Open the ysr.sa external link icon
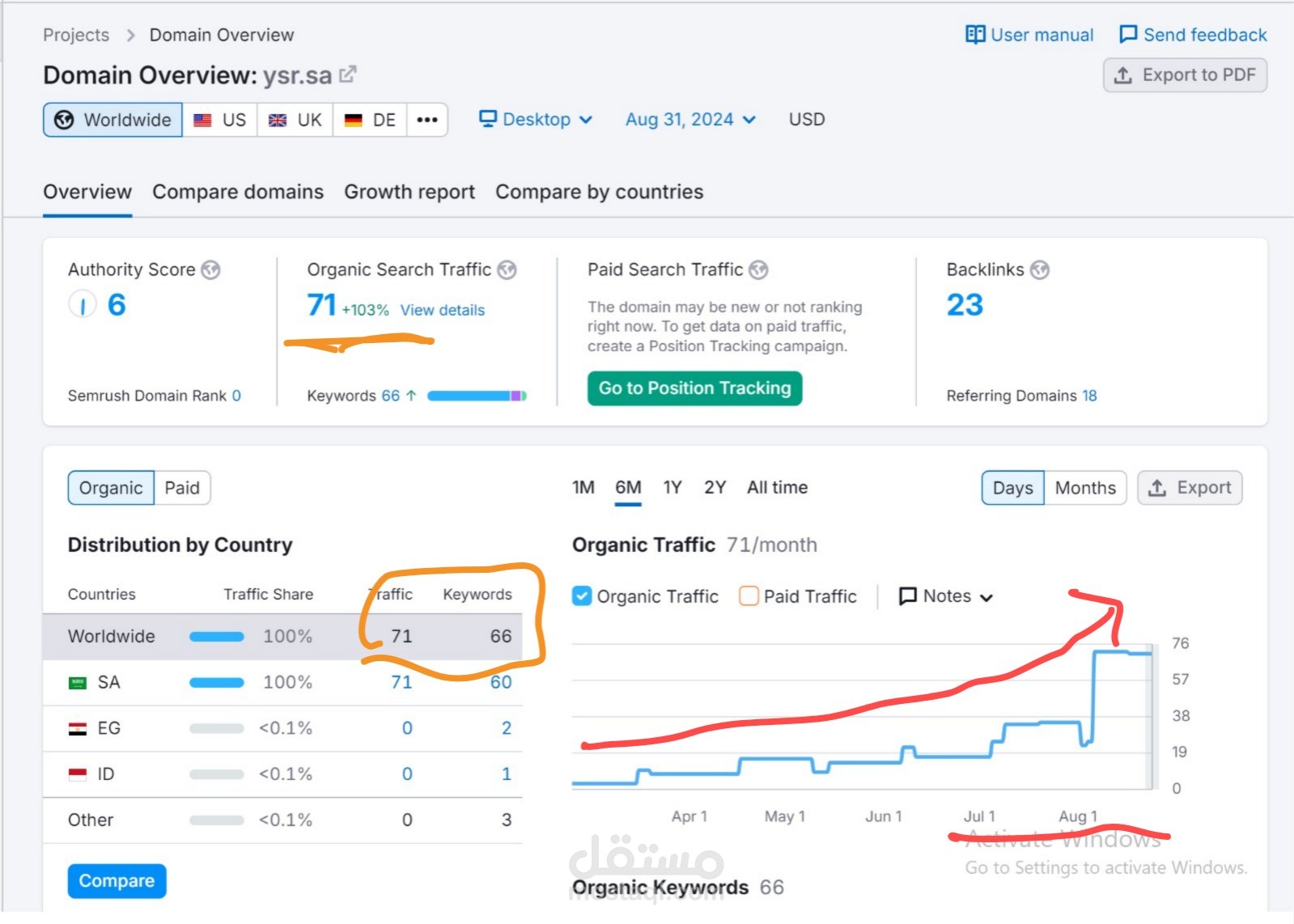 click(348, 74)
